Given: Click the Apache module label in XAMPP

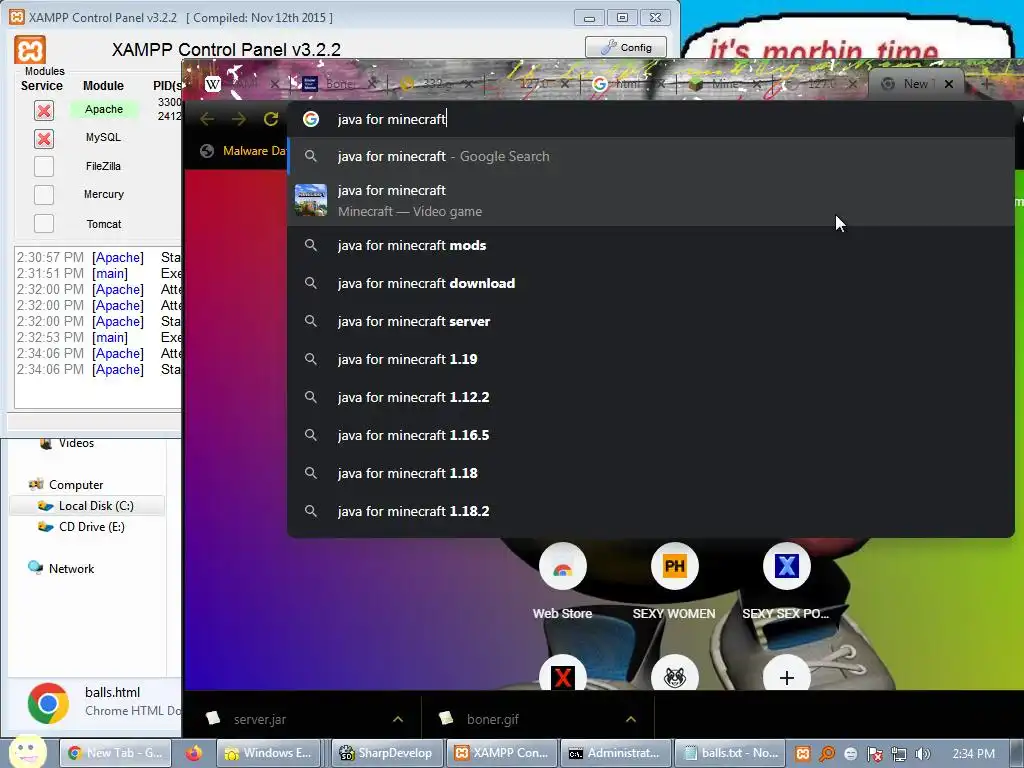Looking at the screenshot, I should (104, 109).
